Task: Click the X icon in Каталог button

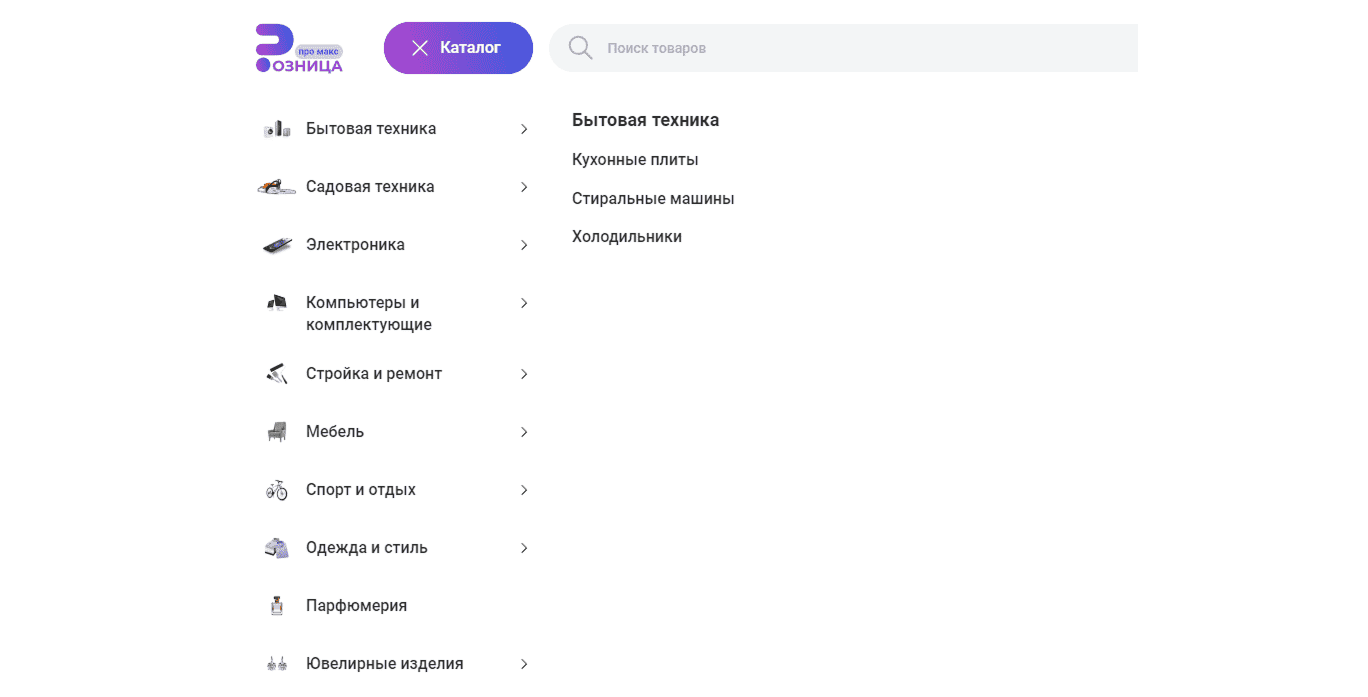Action: coord(420,48)
